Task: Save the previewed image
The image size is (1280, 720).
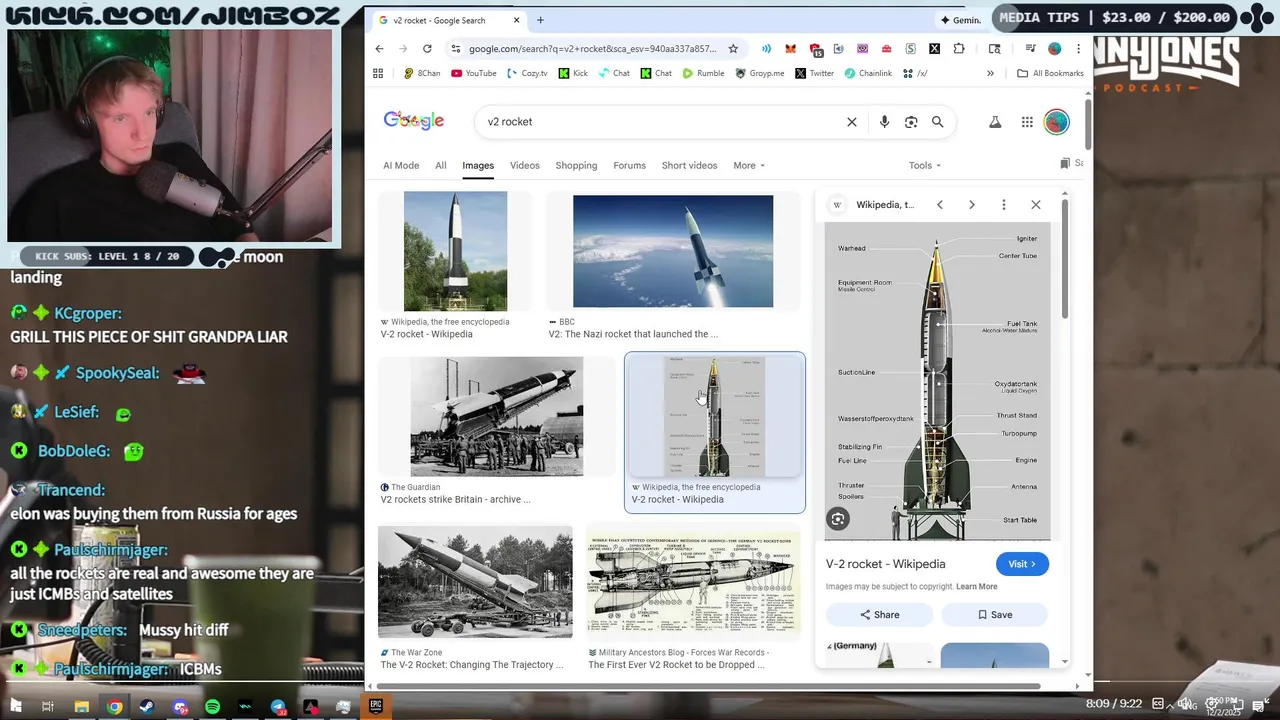Action: pos(994,614)
